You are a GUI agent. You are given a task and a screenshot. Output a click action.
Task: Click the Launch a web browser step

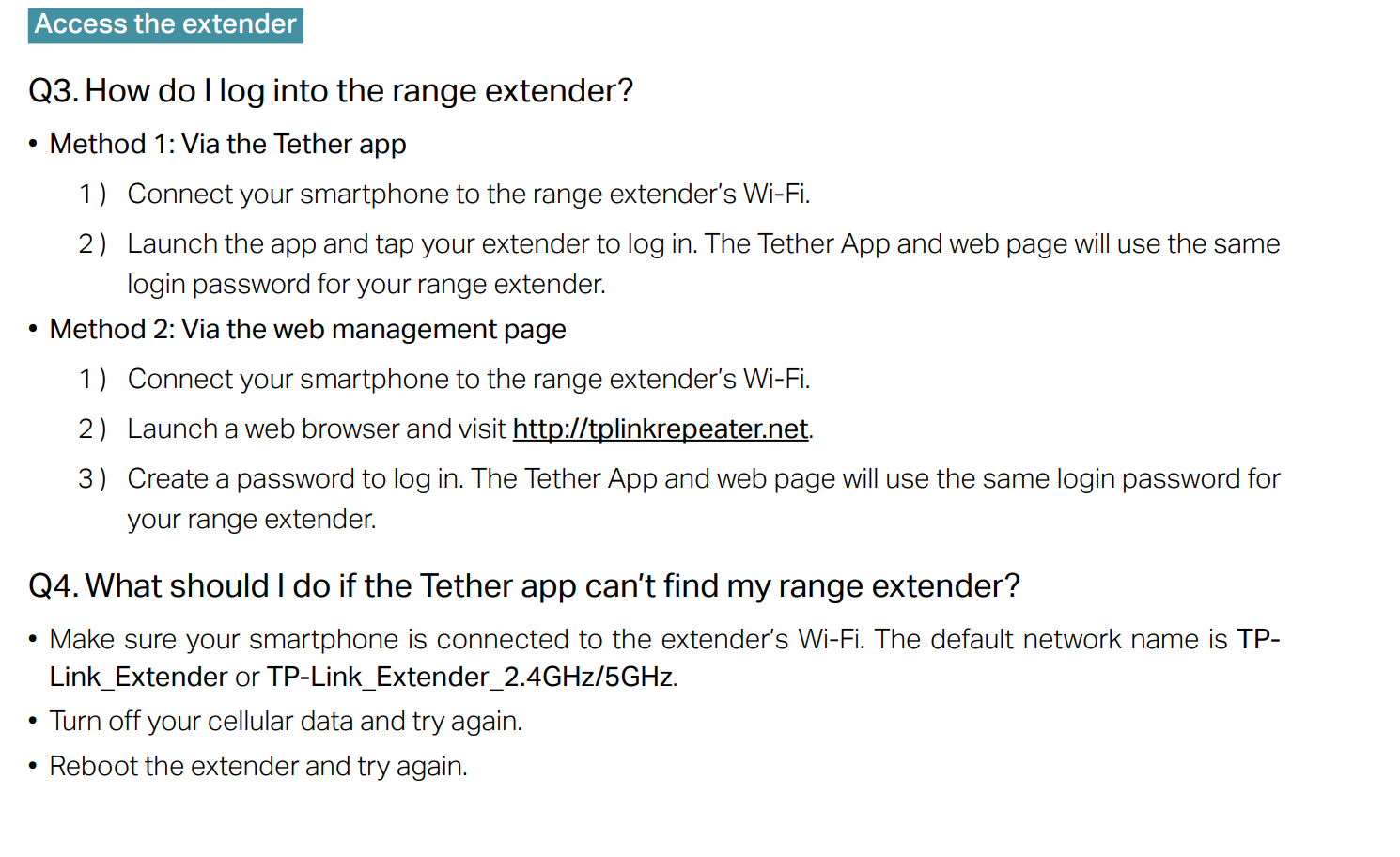click(470, 428)
